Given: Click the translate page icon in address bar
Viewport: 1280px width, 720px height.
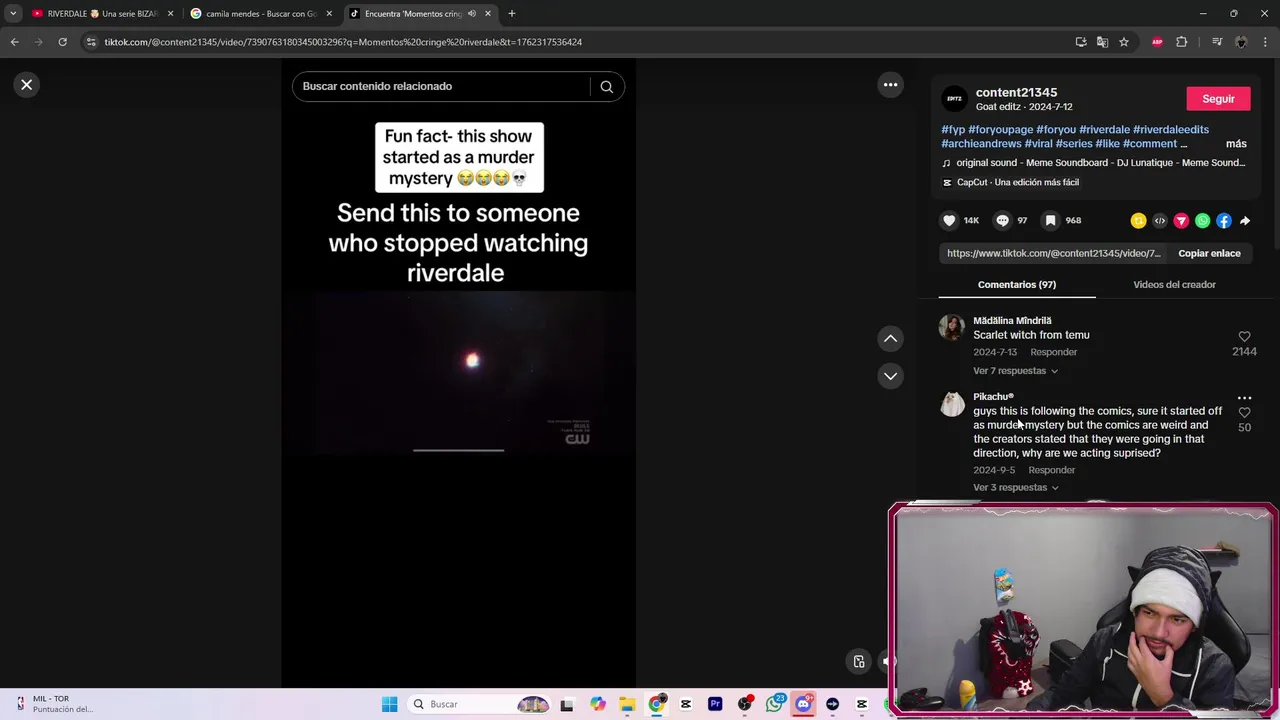Looking at the screenshot, I should (x=1102, y=42).
